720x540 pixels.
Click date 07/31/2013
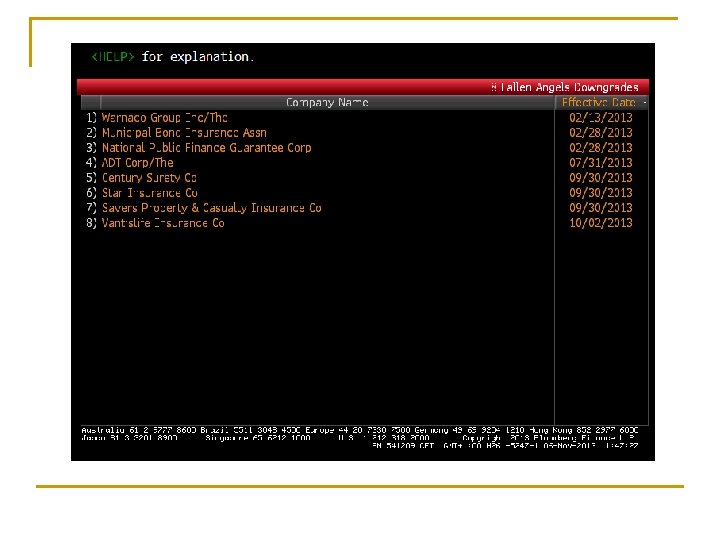[x=601, y=163]
